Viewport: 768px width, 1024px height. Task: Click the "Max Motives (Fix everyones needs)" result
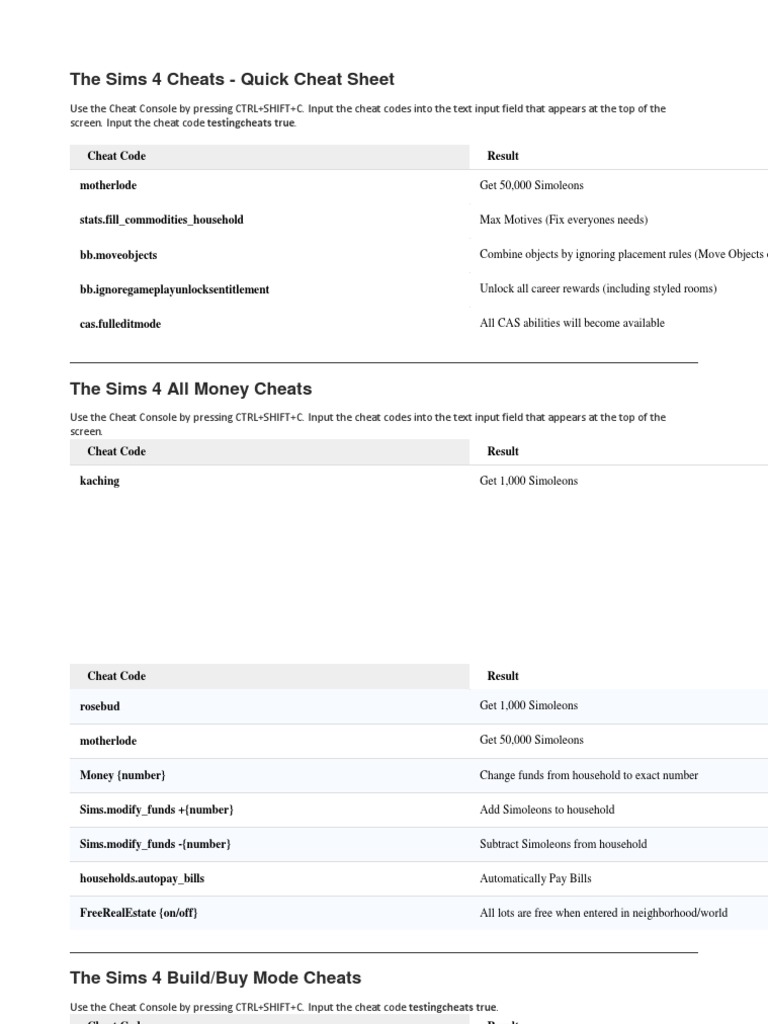click(564, 220)
